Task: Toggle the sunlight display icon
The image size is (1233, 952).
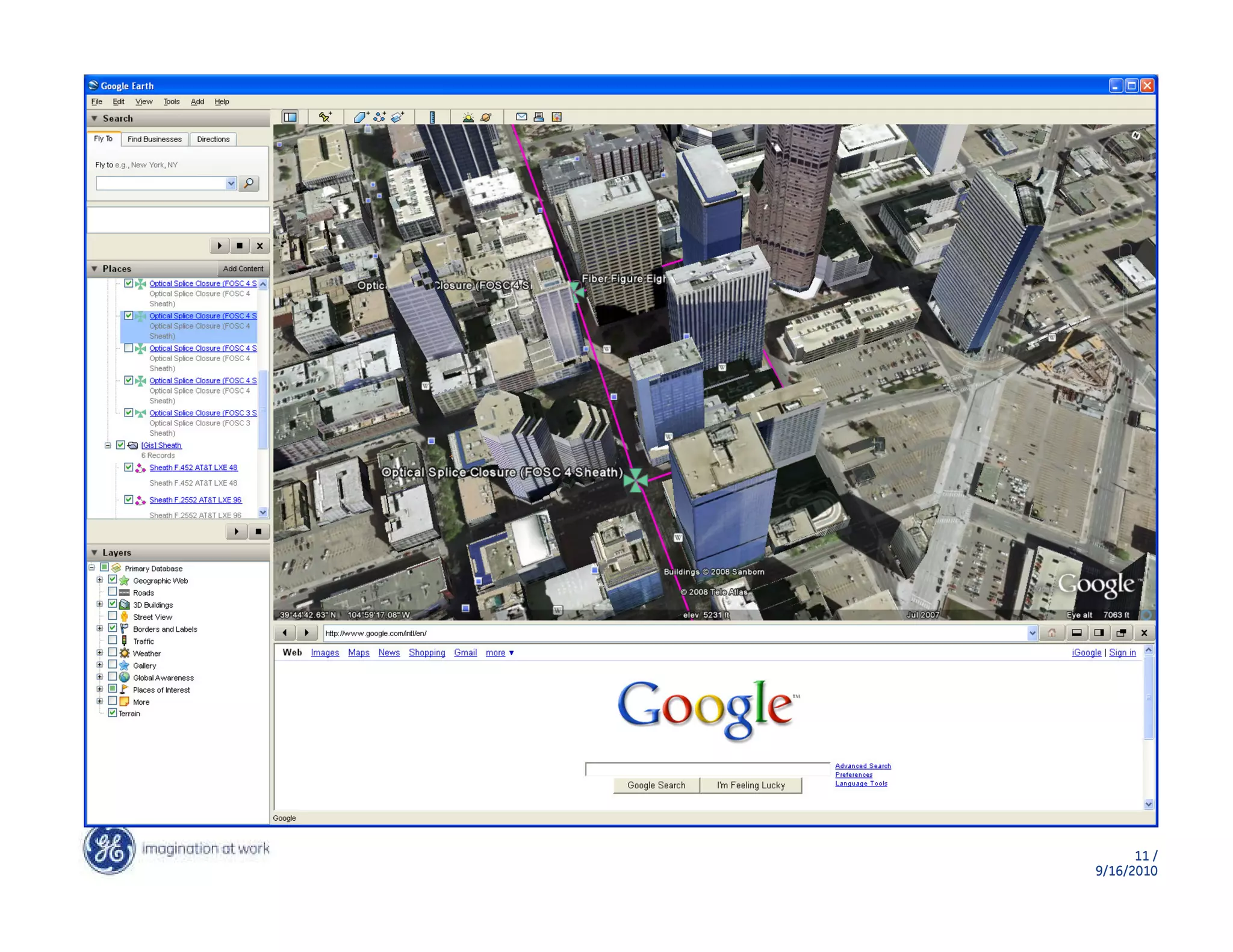Action: [468, 117]
